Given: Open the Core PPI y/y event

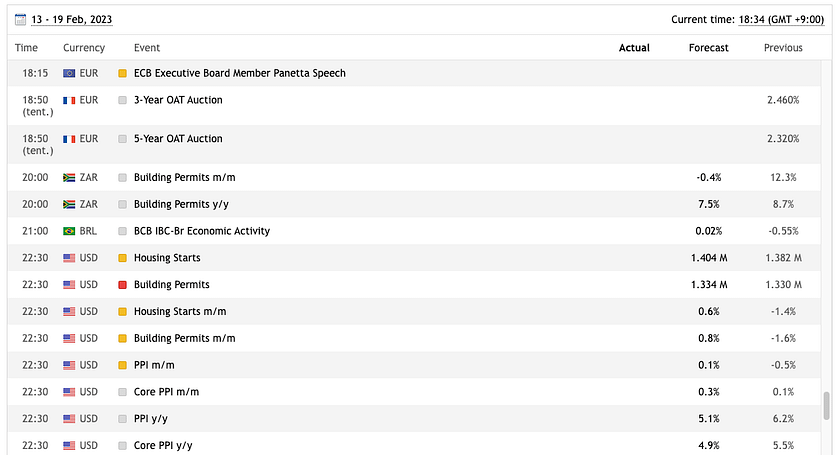Looking at the screenshot, I should [x=163, y=445].
